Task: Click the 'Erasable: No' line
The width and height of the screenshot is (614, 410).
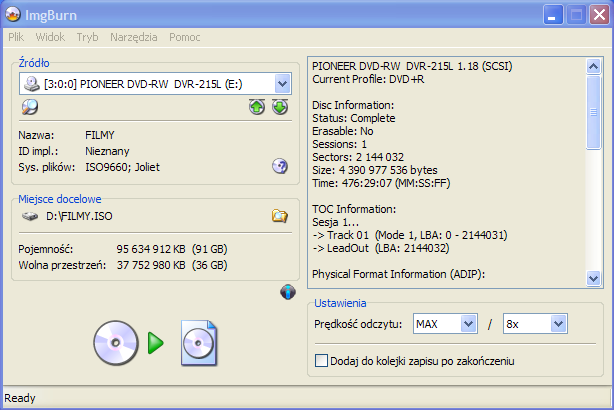Action: (x=343, y=131)
